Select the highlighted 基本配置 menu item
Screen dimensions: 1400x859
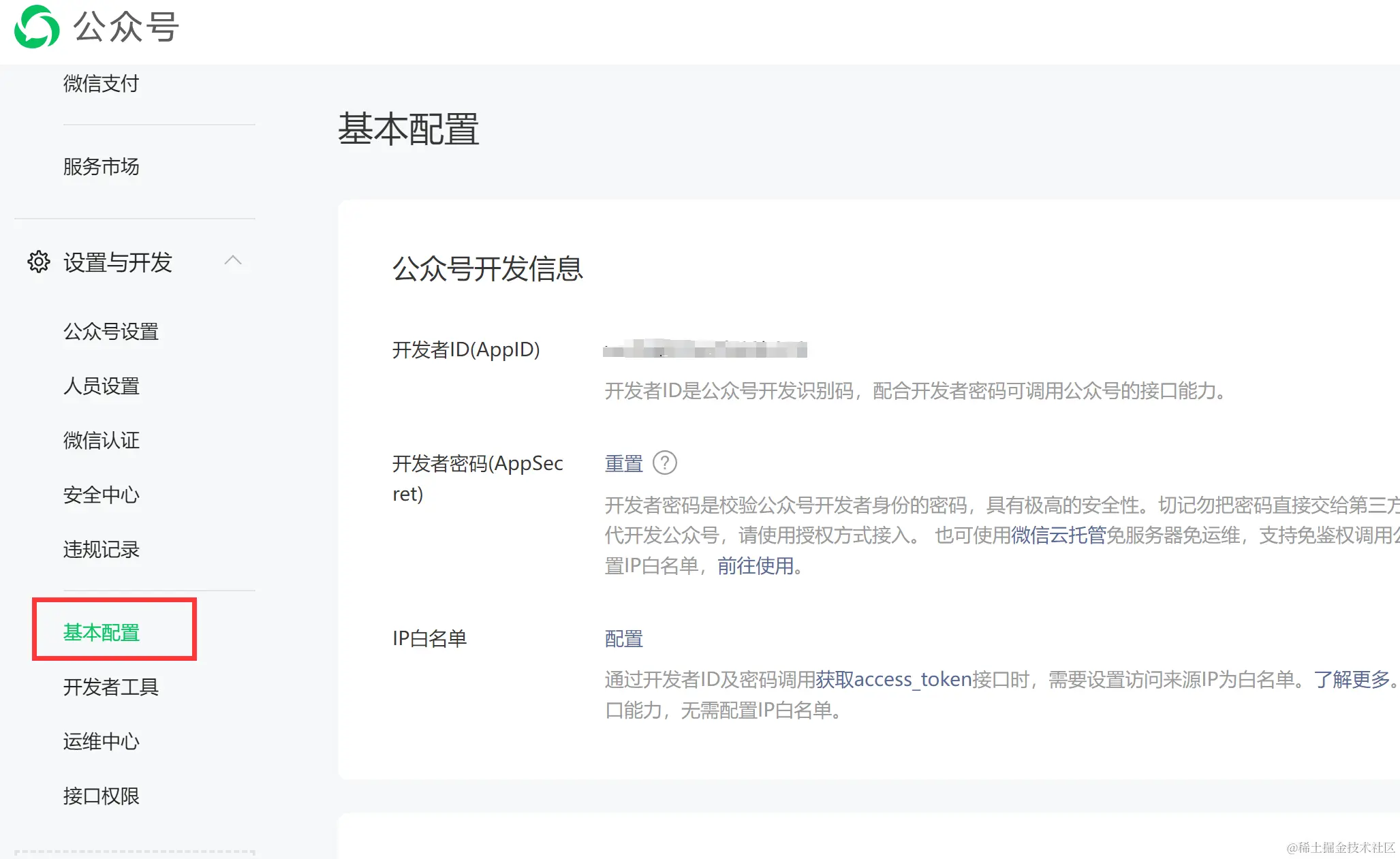click(101, 633)
